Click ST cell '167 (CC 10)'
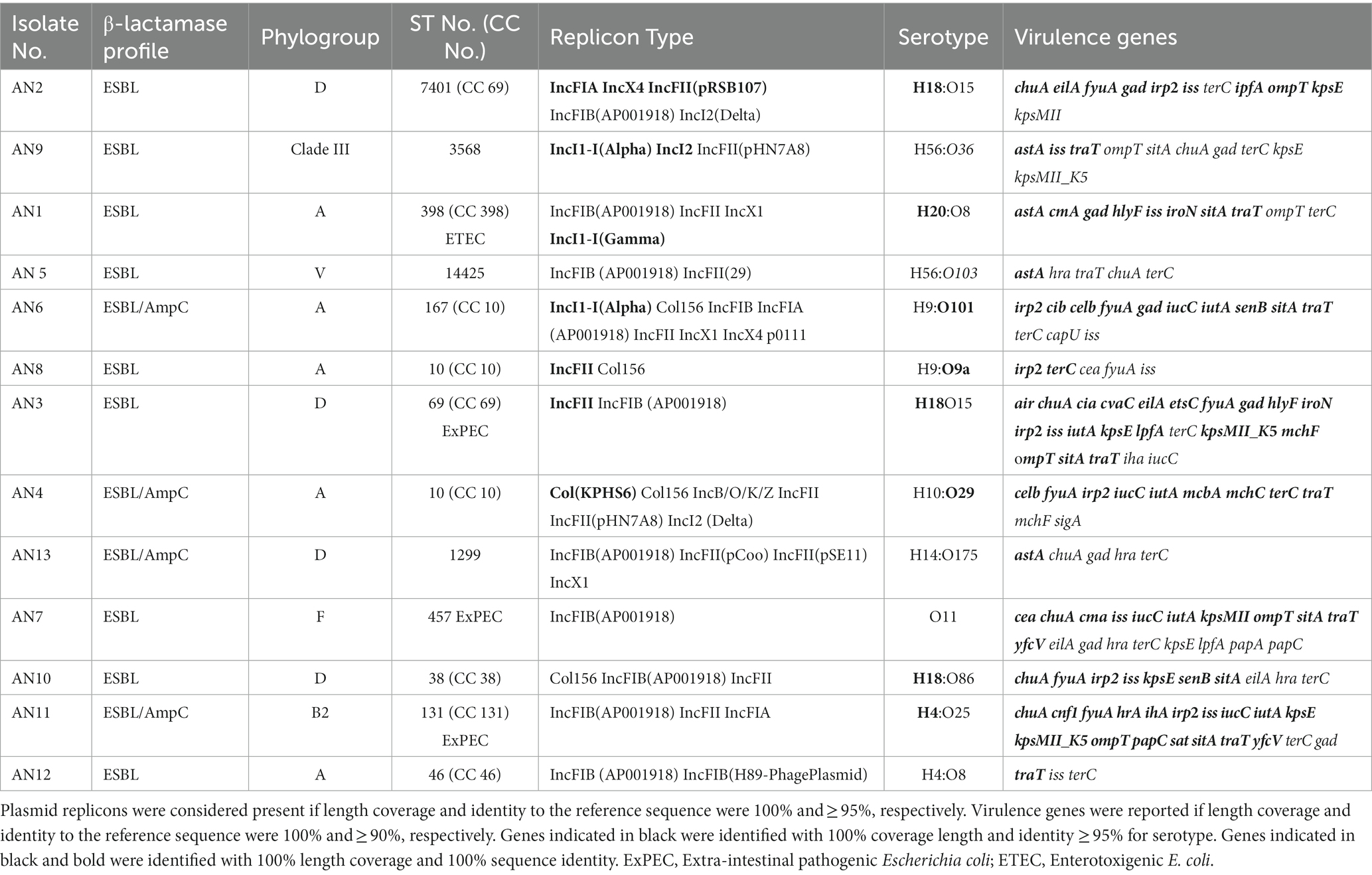Screen dimensions: 1372x875 point(465,307)
